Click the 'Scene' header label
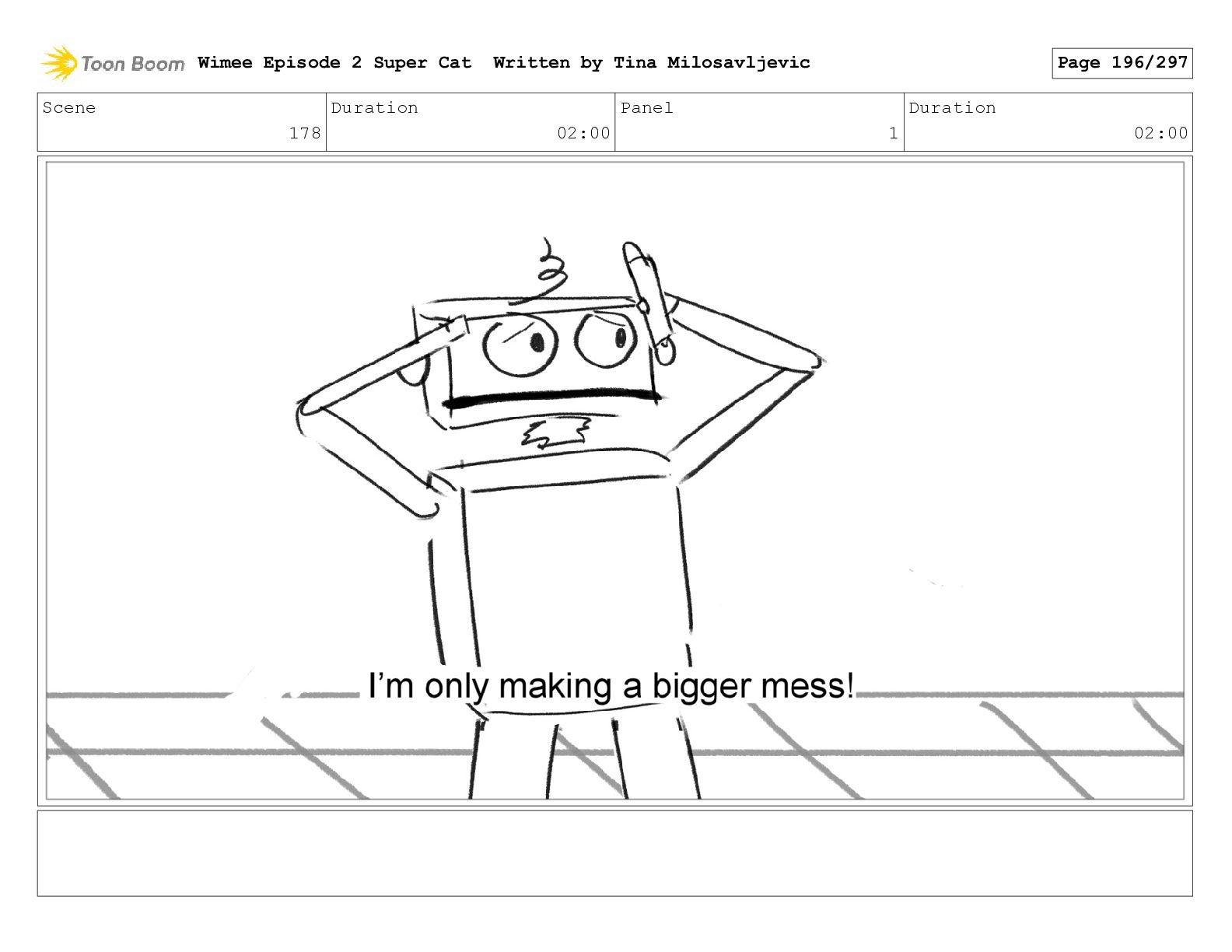Screen dimensions: 1232x952 coord(69,108)
